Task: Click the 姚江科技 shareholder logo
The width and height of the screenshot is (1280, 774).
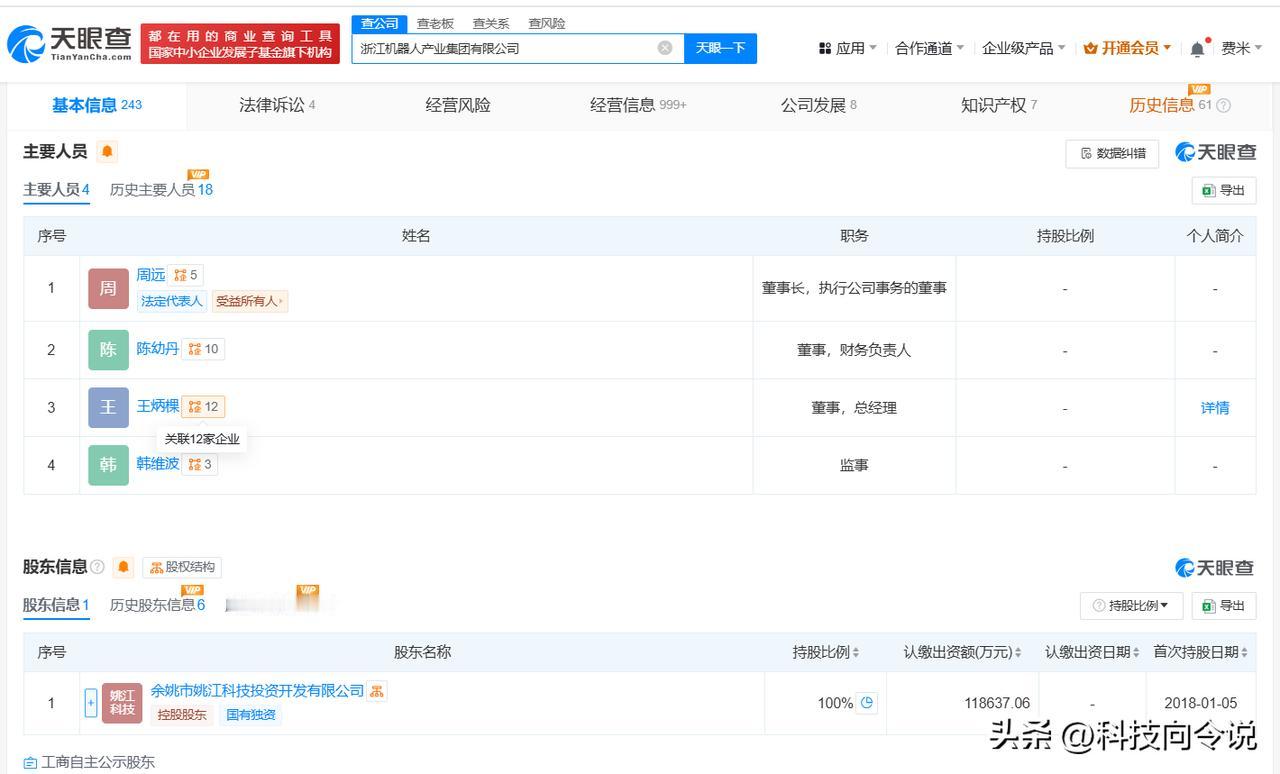Action: click(122, 703)
